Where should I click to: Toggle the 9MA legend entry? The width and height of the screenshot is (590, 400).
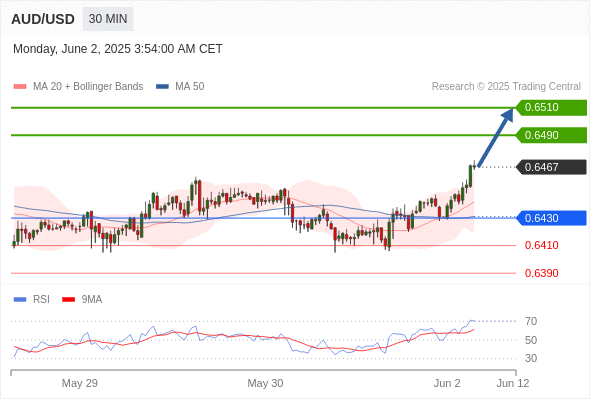(x=82, y=300)
